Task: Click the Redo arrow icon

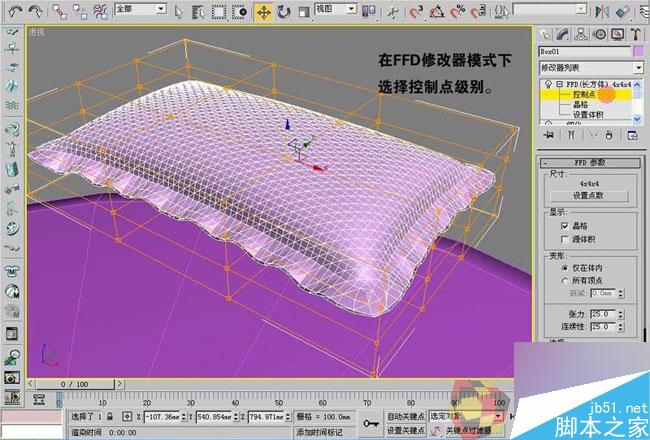Action: (36, 11)
